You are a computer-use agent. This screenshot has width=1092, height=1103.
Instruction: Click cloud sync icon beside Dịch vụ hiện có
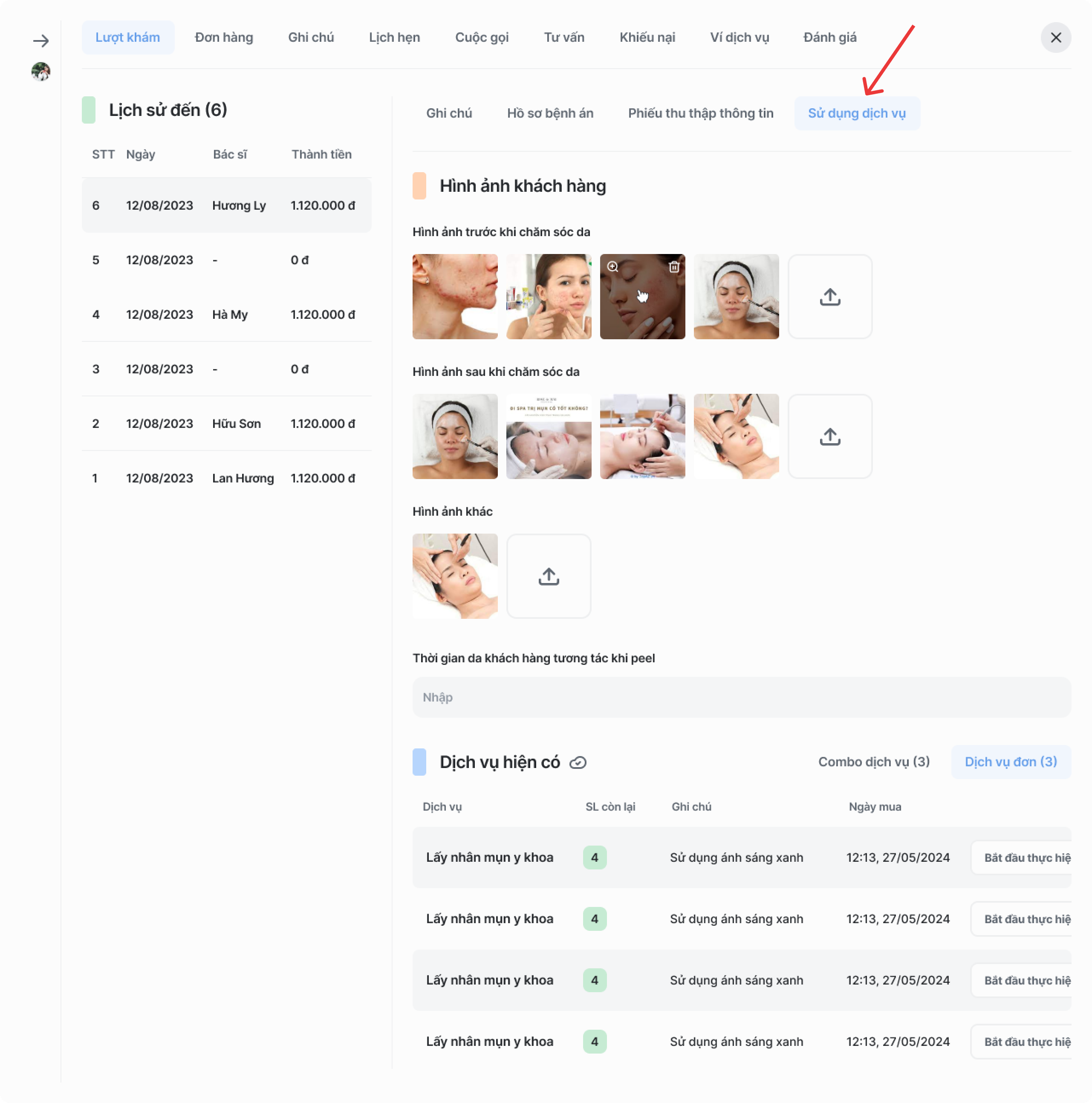pyautogui.click(x=578, y=763)
